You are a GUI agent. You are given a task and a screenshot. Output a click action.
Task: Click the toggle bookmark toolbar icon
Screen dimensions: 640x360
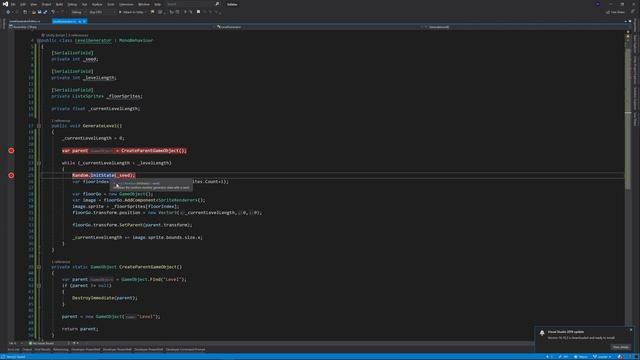click(198, 12)
